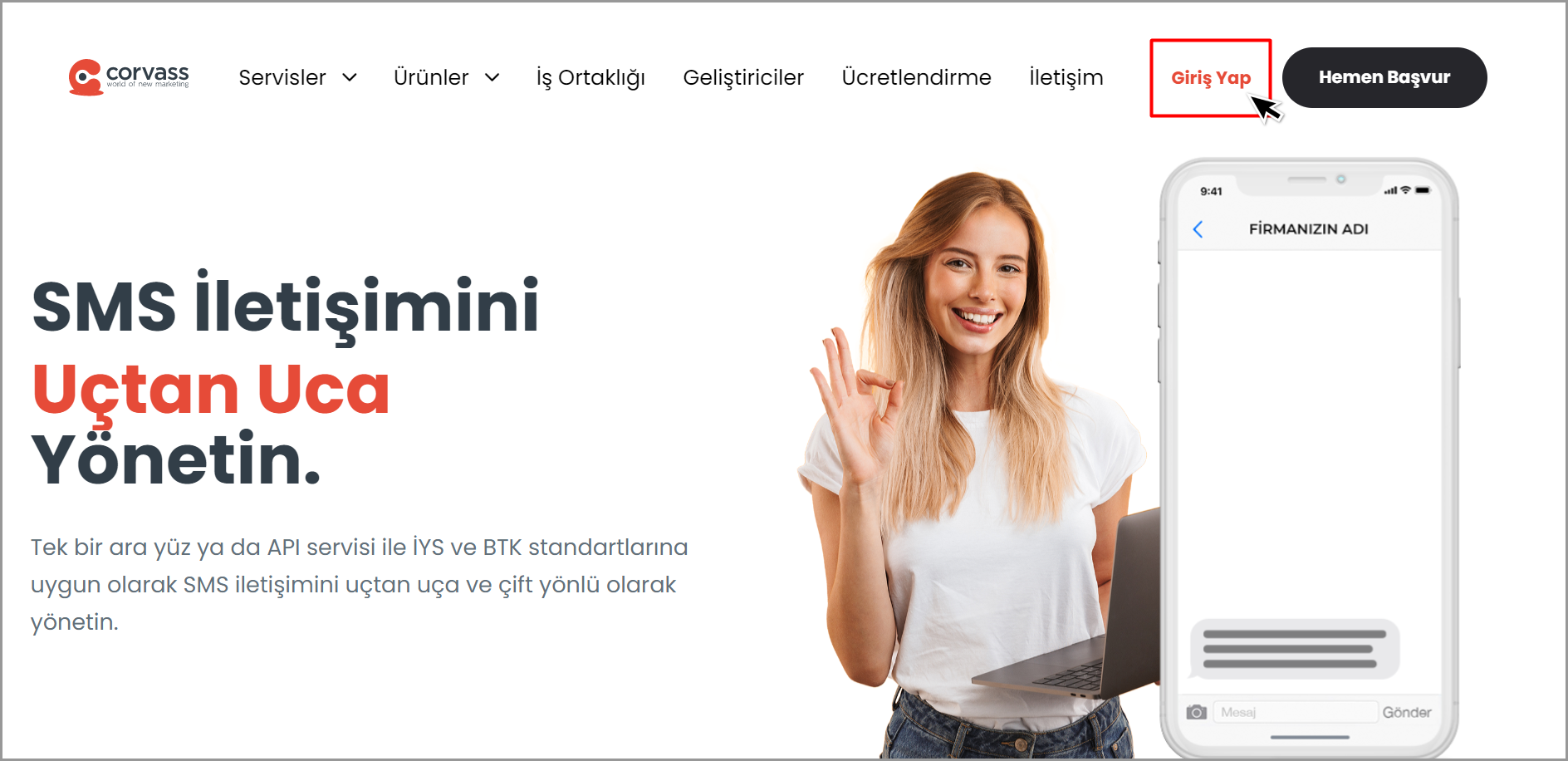Expand the Servisler dropdown chevron
1568x761 pixels.
pyautogui.click(x=350, y=77)
